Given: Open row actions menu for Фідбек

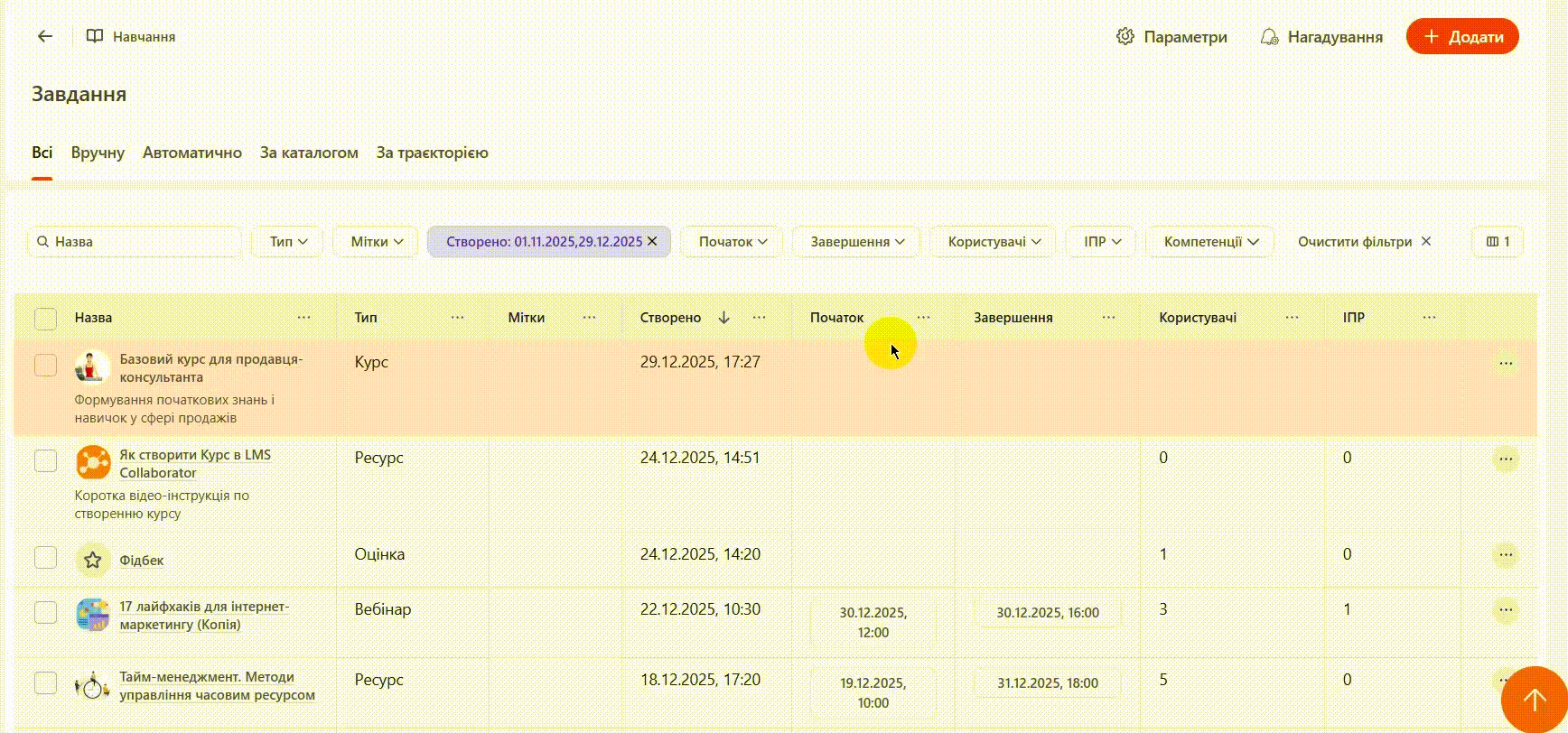Looking at the screenshot, I should (x=1505, y=555).
